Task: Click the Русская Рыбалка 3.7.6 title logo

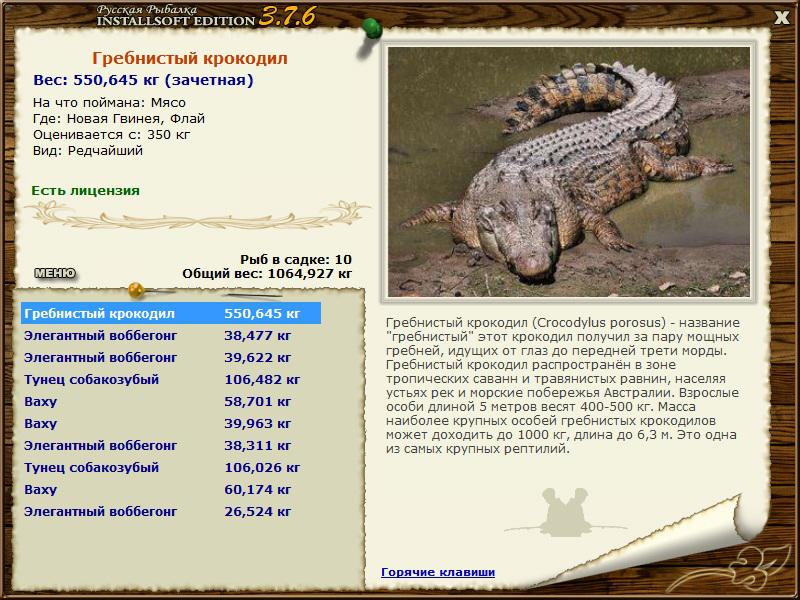Action: pos(206,16)
